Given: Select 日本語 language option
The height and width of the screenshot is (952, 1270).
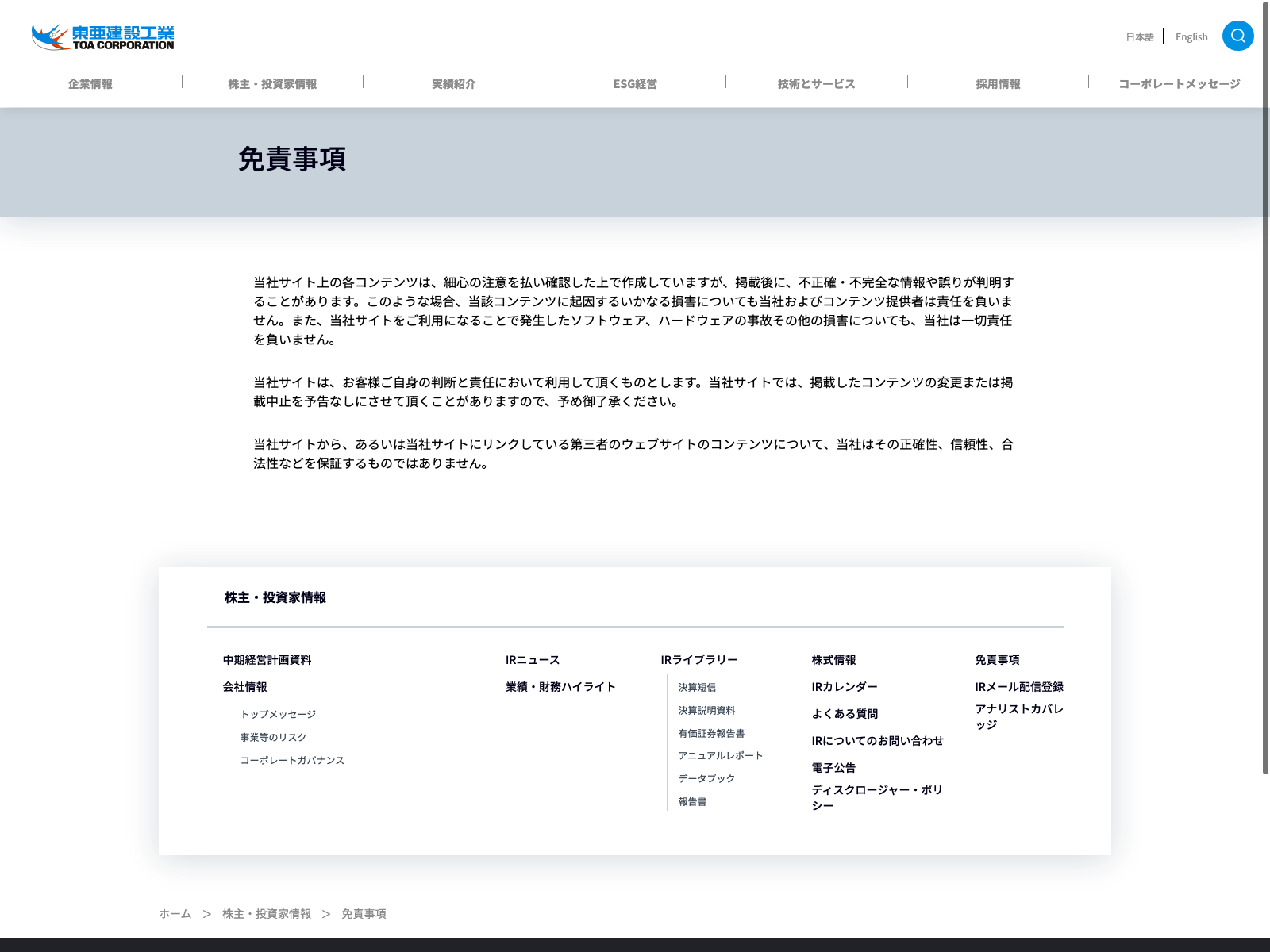Looking at the screenshot, I should coord(1140,36).
